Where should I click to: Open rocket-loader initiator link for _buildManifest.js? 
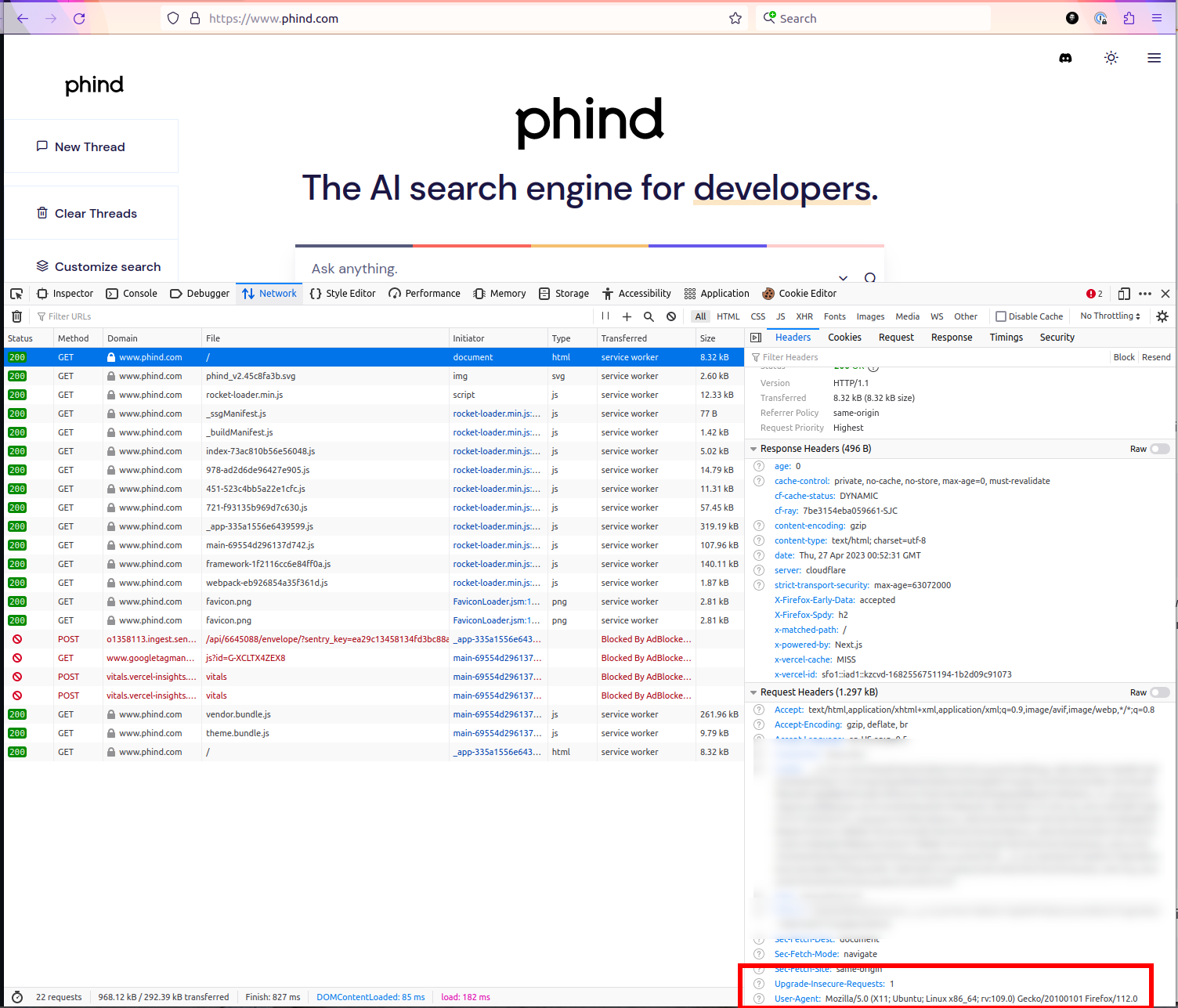[x=497, y=432]
